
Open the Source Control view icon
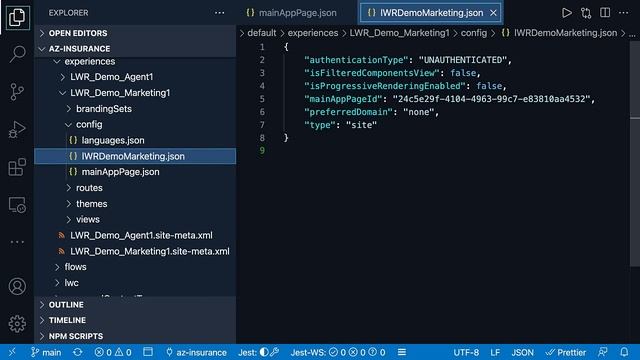tap(17, 91)
